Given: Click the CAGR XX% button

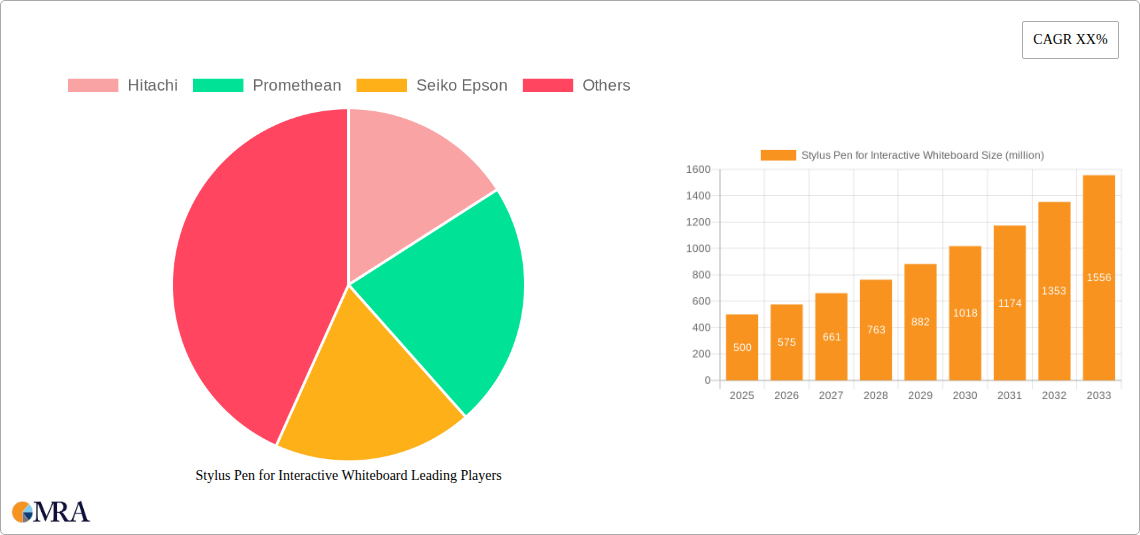Looking at the screenshot, I should coord(1070,40).
